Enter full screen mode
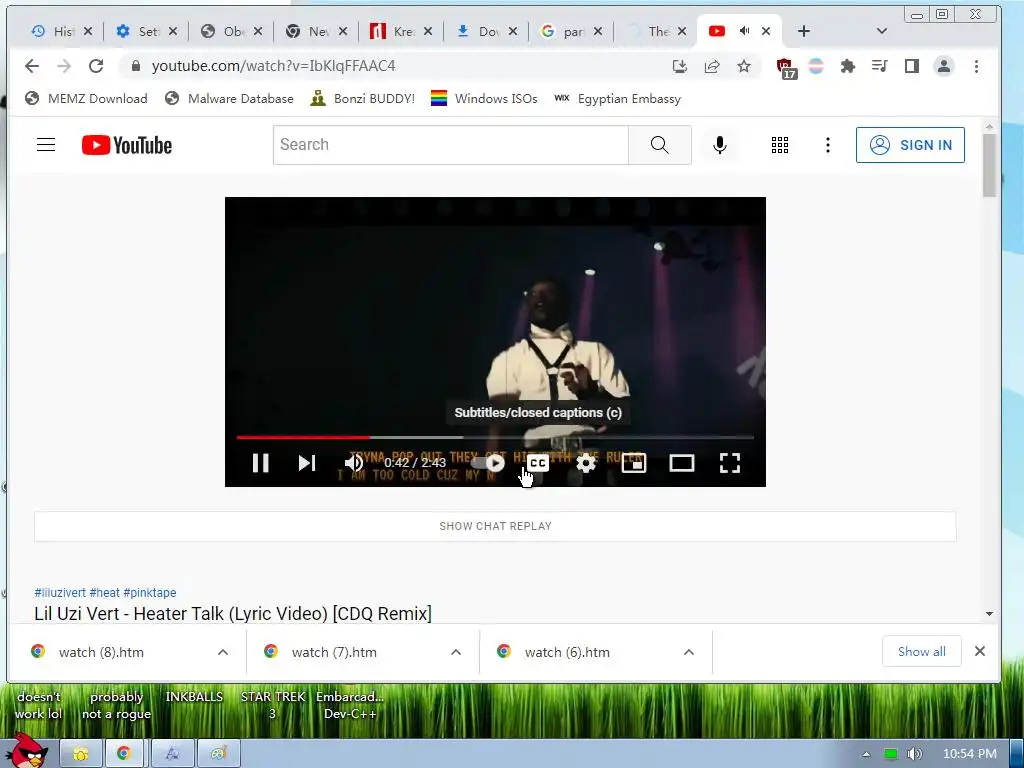Image resolution: width=1024 pixels, height=768 pixels. [729, 463]
